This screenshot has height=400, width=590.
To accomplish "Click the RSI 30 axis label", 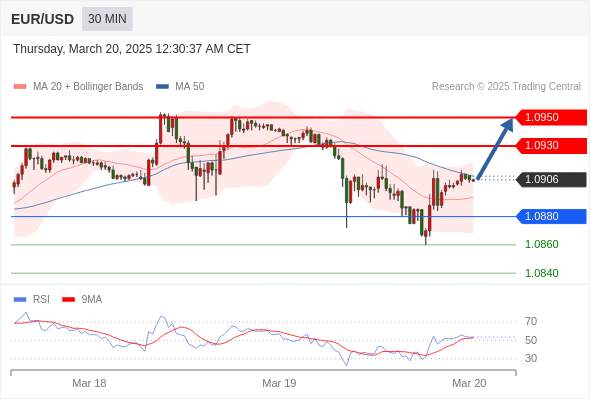I will click(531, 358).
